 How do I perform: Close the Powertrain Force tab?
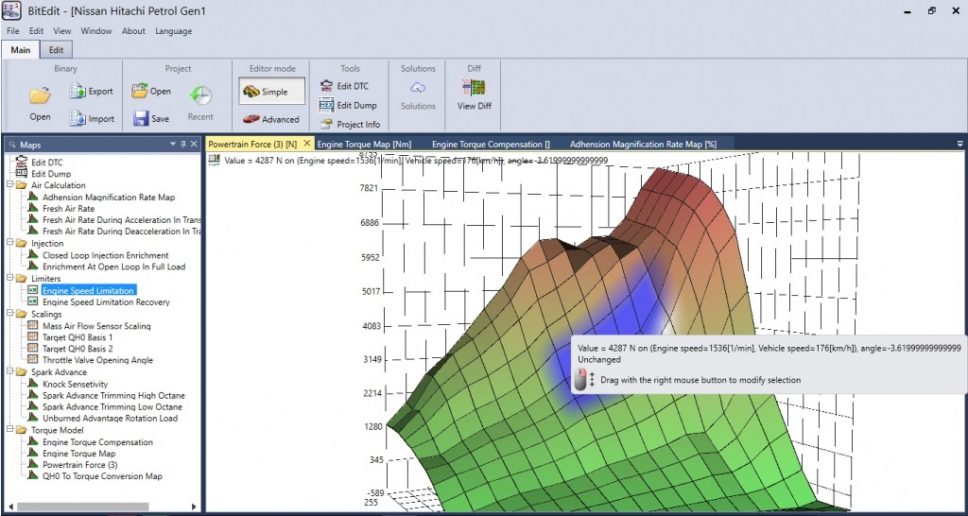point(307,144)
